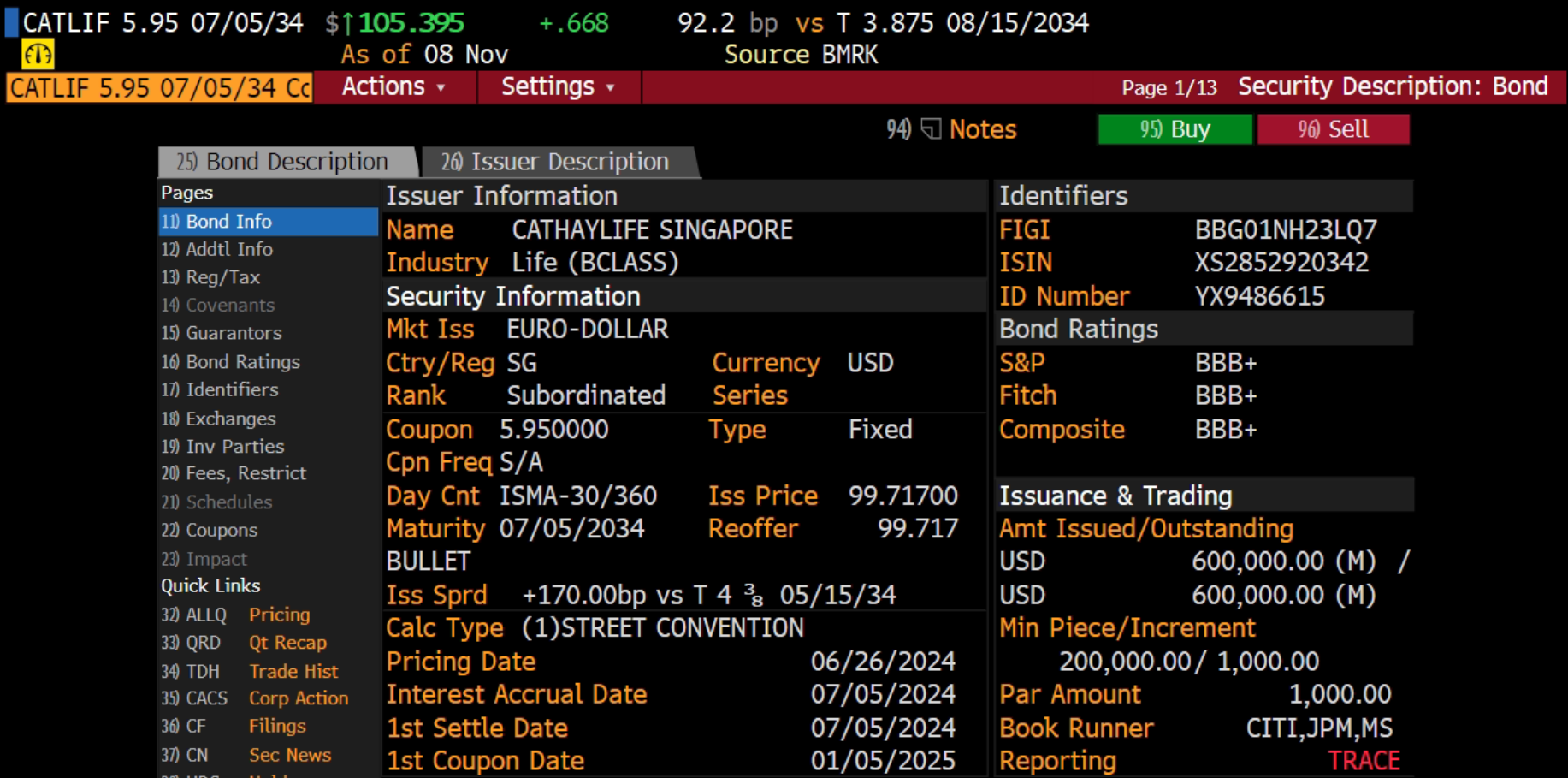Click the CATLIF 5.95 07/05/34 security field
Screen dimensions: 1568x778
tap(160, 87)
